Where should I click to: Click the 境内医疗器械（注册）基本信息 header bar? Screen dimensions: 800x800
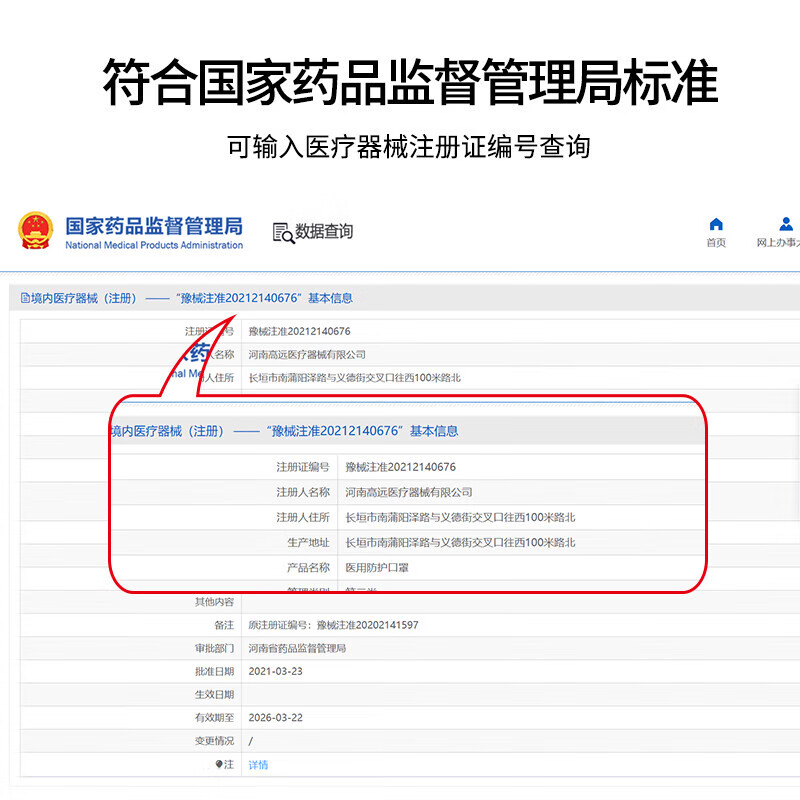[x=400, y=298]
